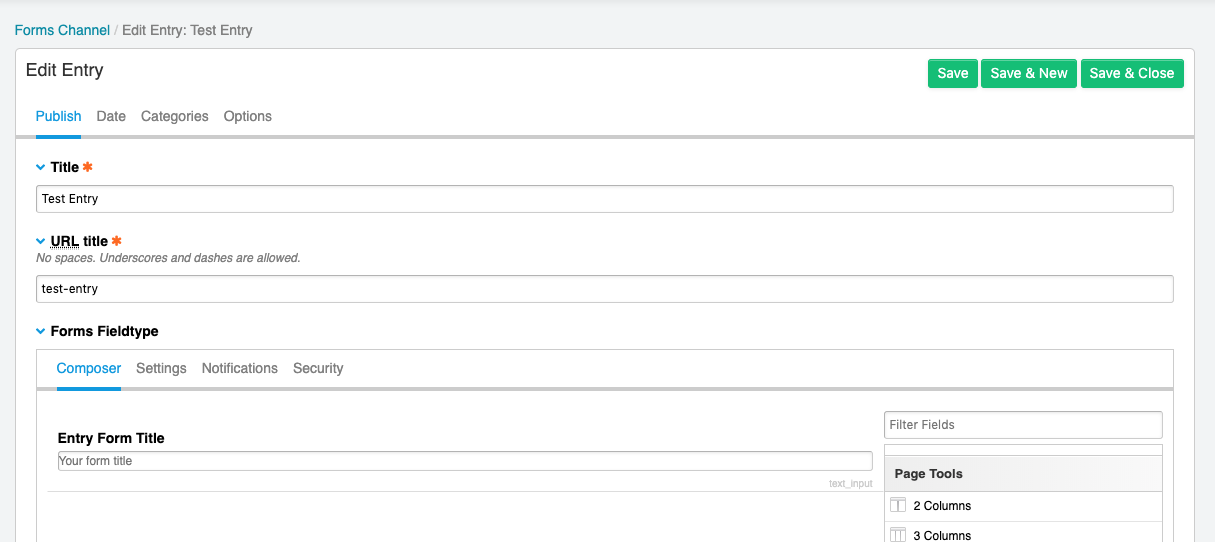Focus the Filter Fields search box
Viewport: 1215px width, 542px height.
point(1023,425)
